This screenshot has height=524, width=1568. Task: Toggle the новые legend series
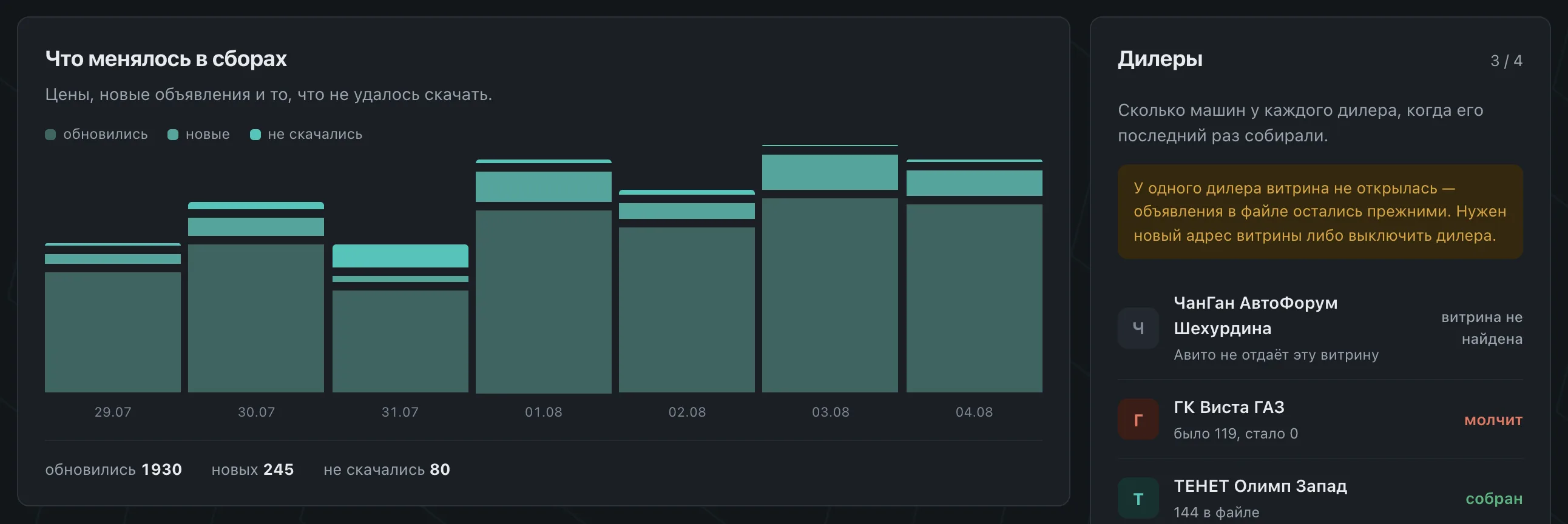click(198, 135)
